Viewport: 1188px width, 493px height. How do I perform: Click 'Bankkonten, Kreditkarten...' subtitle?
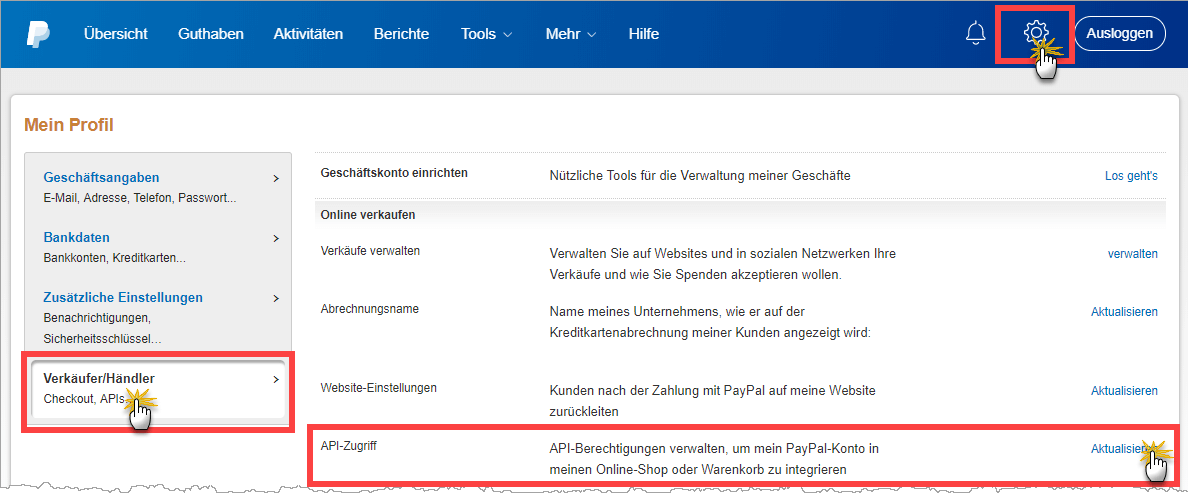point(115,258)
